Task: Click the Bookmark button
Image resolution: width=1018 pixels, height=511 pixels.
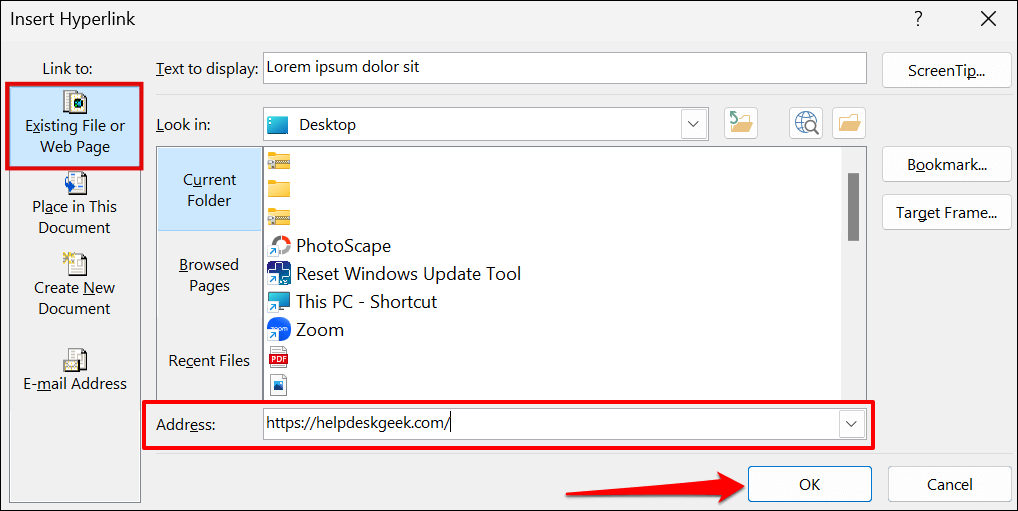Action: [x=947, y=164]
